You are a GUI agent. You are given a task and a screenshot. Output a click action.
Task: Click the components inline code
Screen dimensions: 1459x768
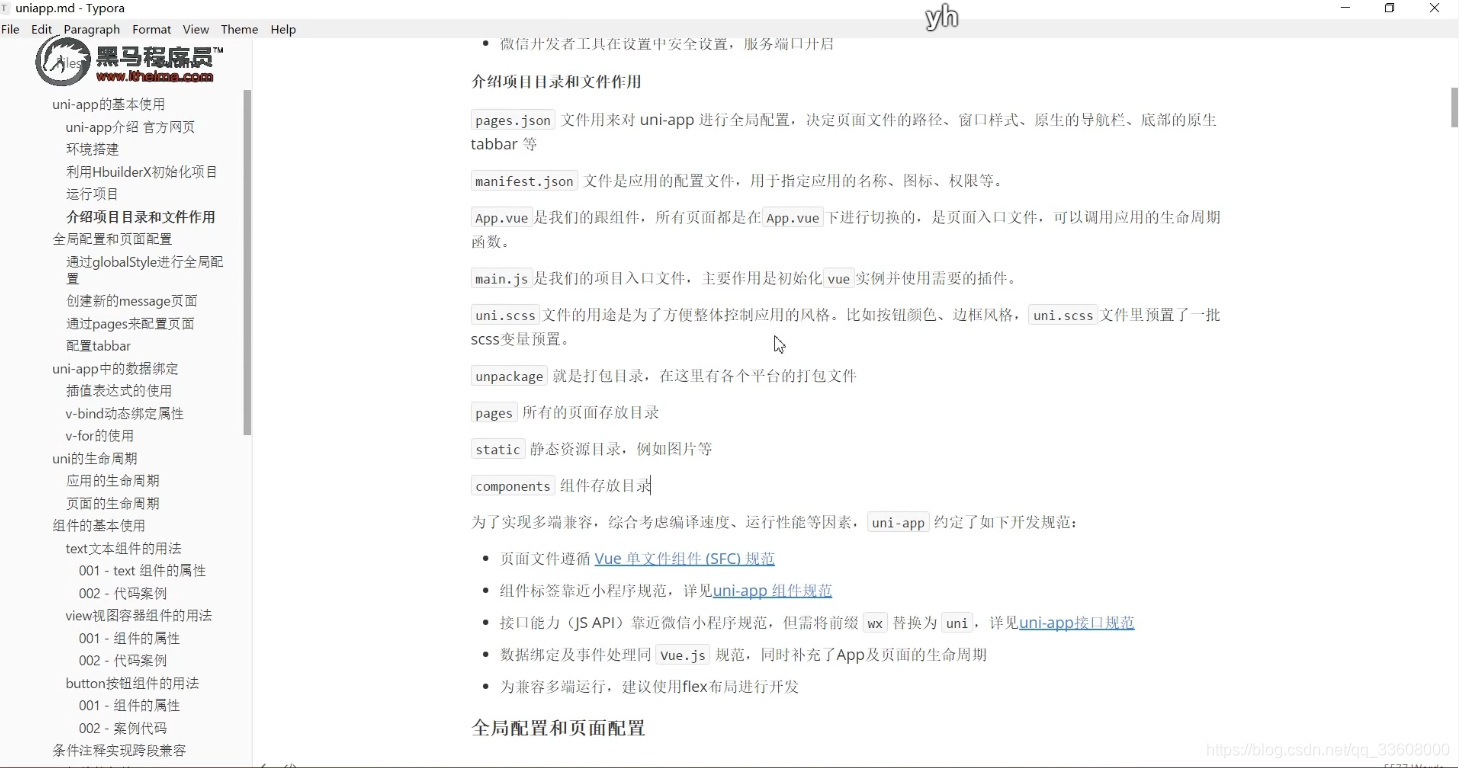click(513, 486)
